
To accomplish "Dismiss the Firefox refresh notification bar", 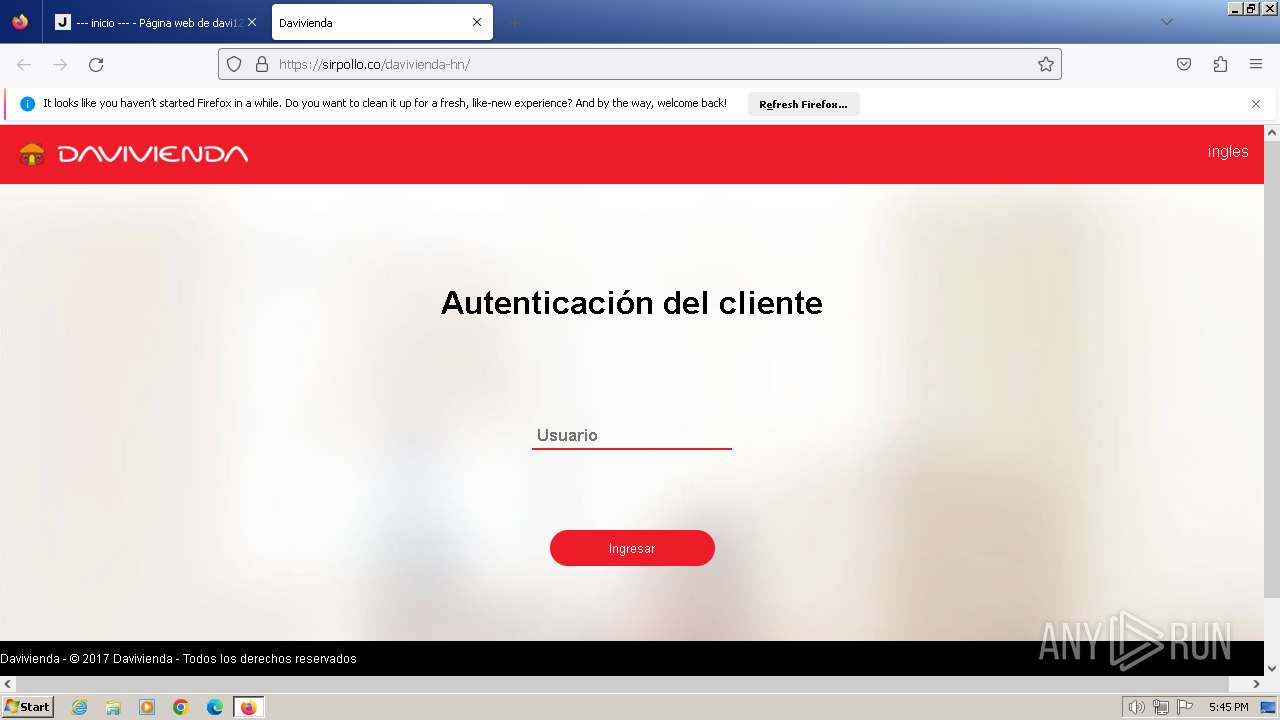I will tap(1256, 104).
